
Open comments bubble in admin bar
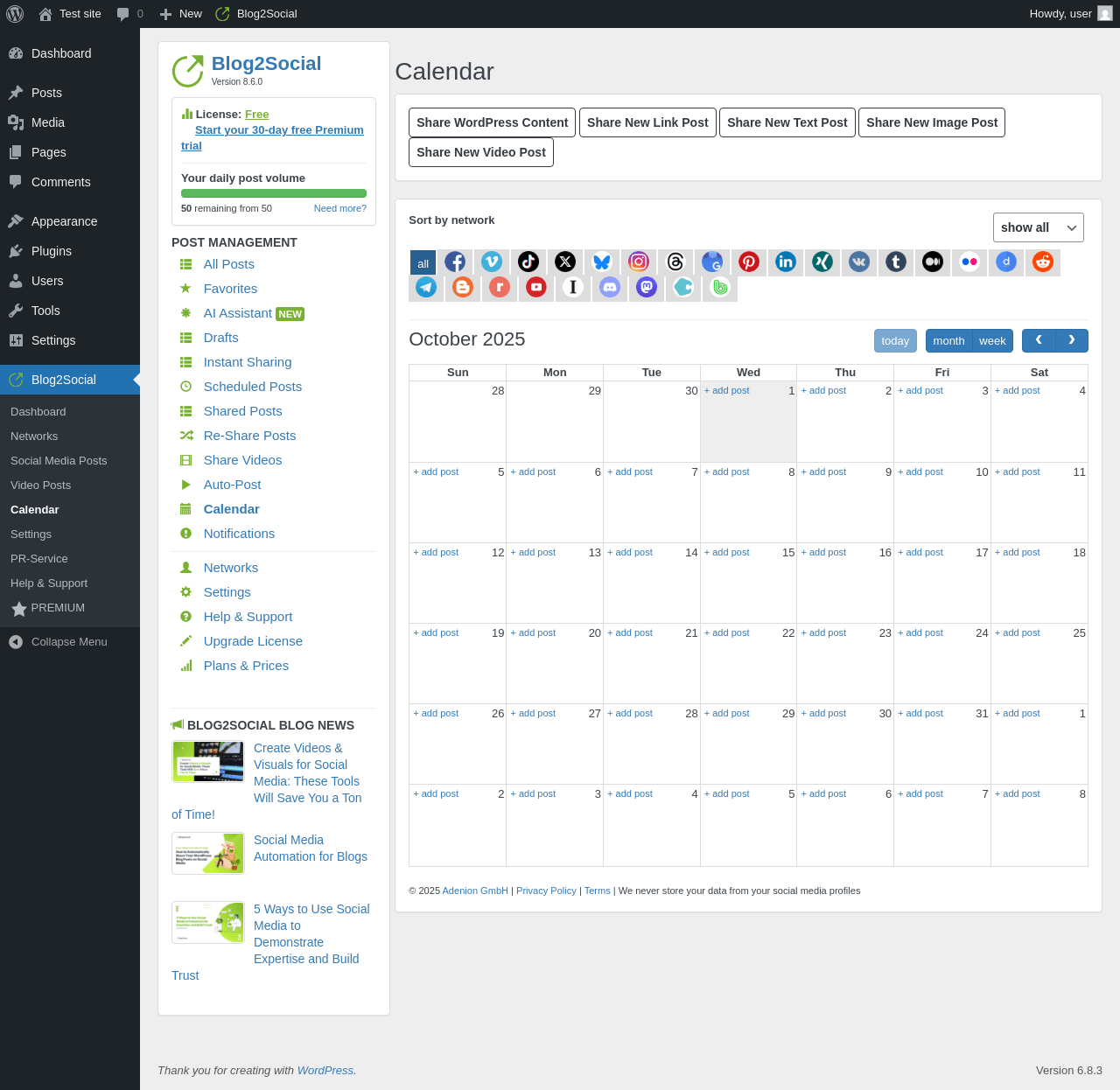129,14
